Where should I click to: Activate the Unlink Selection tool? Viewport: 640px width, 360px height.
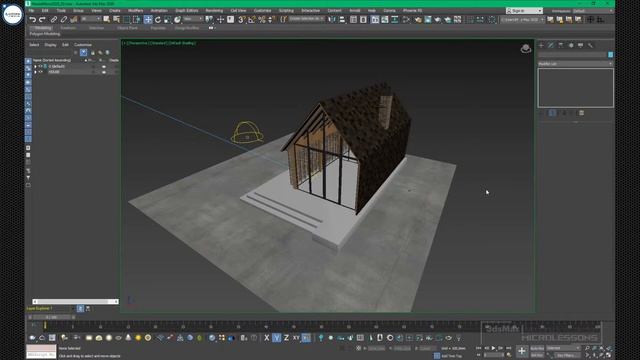64,19
